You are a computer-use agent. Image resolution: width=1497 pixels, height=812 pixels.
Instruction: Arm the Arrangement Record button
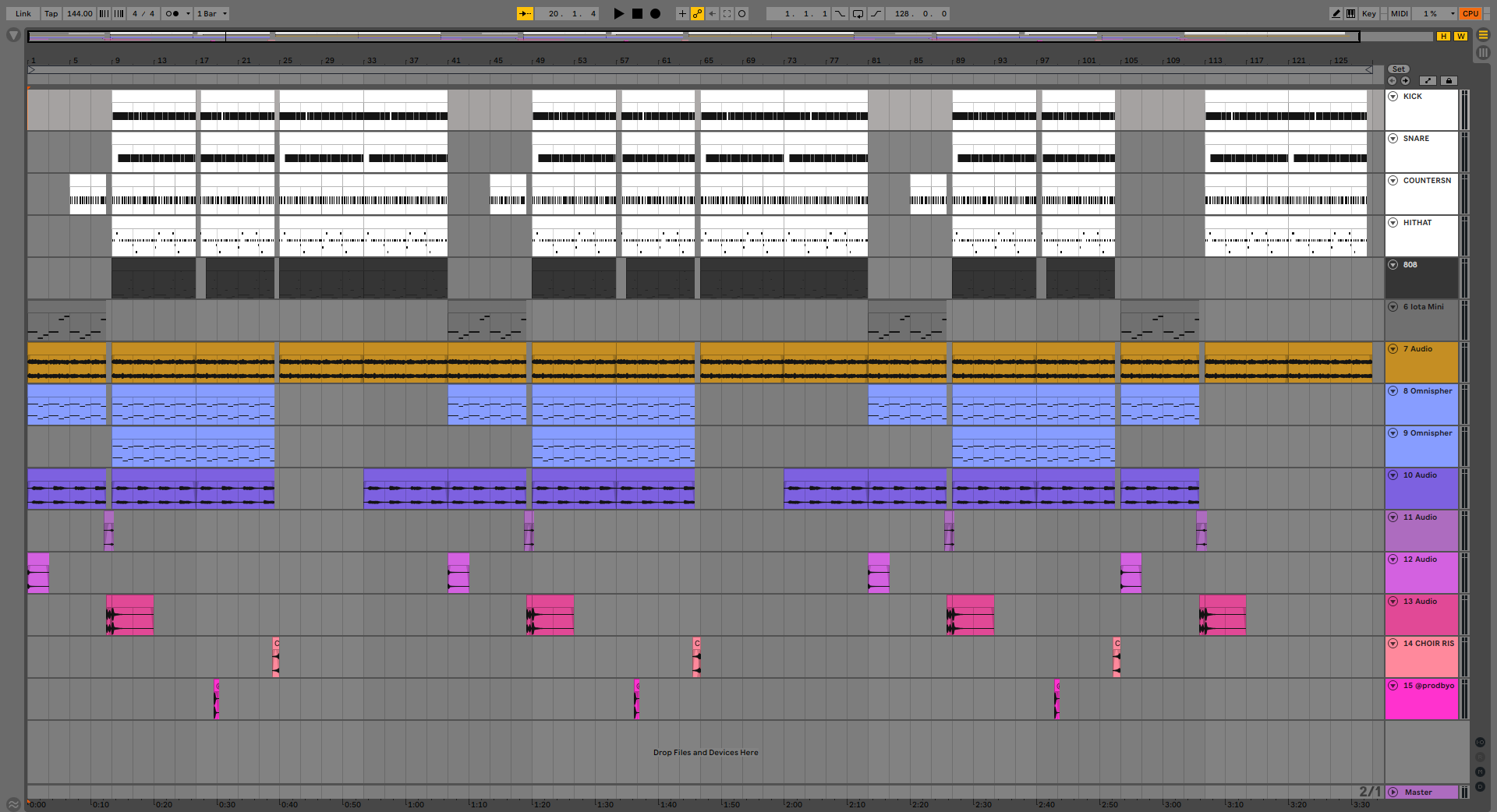point(656,13)
